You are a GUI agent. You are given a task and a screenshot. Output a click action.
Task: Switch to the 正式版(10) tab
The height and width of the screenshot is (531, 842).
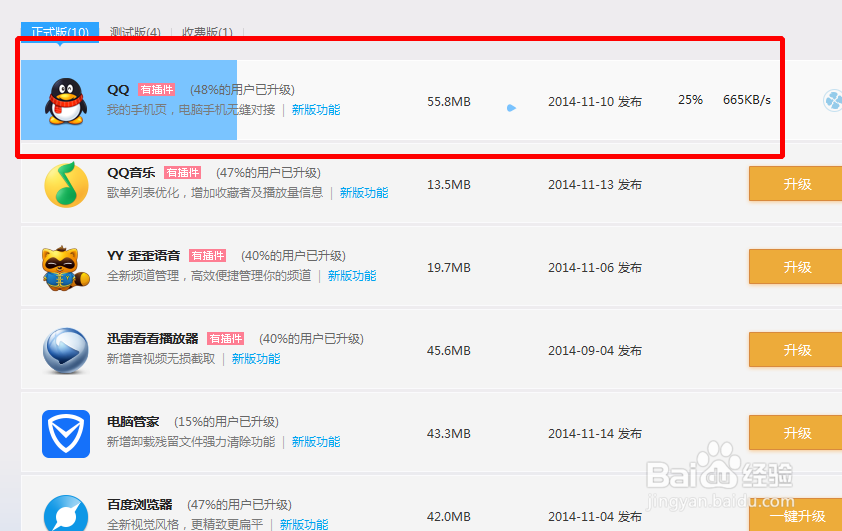[x=60, y=32]
